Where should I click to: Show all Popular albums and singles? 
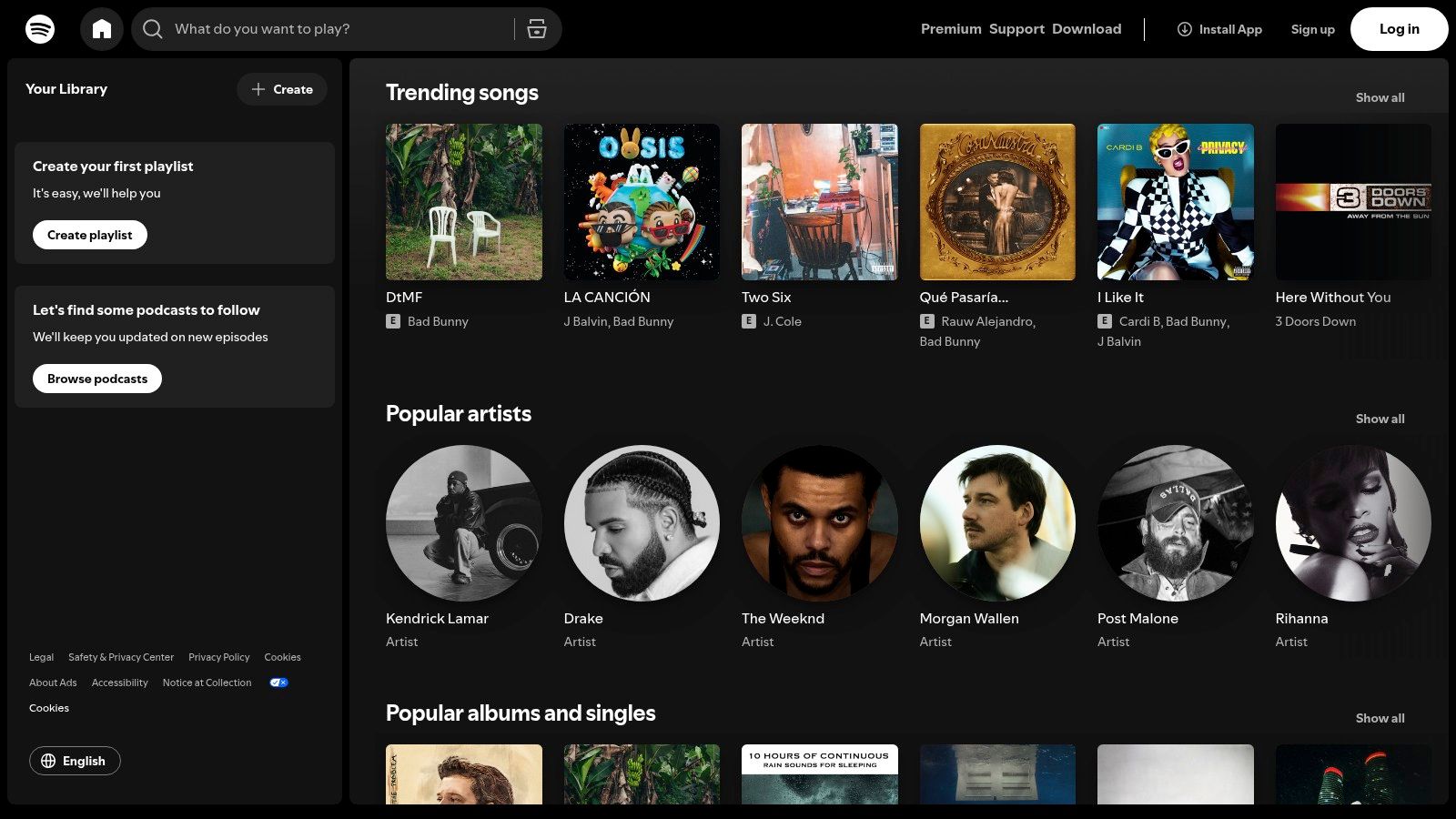point(1380,718)
